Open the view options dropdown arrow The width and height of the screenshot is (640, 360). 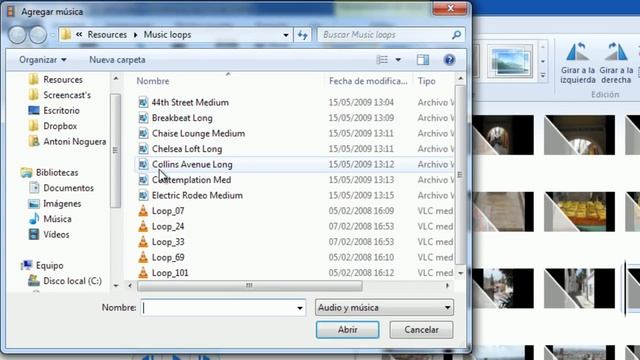pos(398,60)
